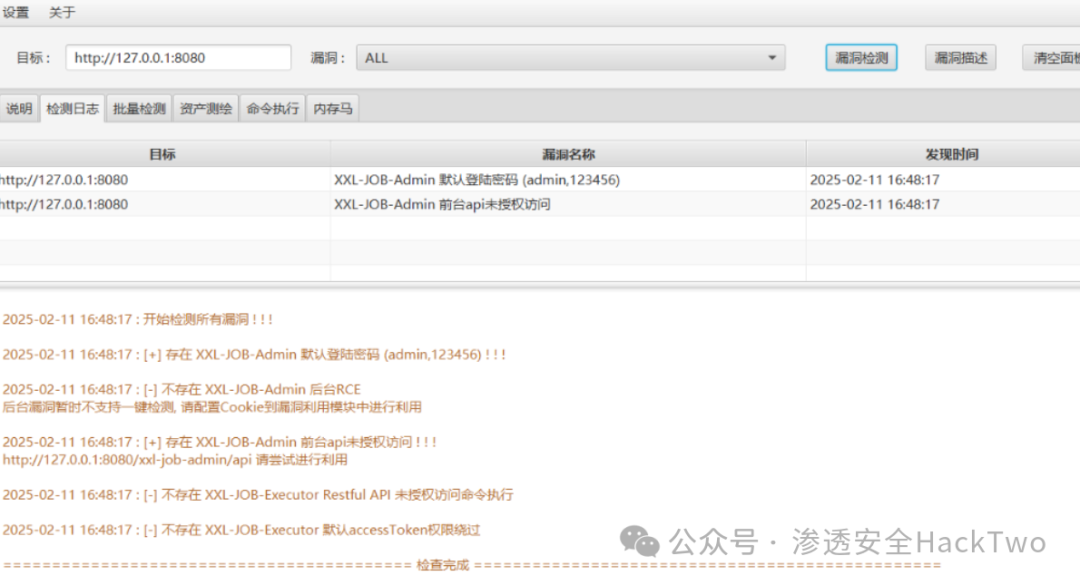Viewport: 1080px width, 585px height.
Task: Click the 目标 column header
Action: click(164, 154)
